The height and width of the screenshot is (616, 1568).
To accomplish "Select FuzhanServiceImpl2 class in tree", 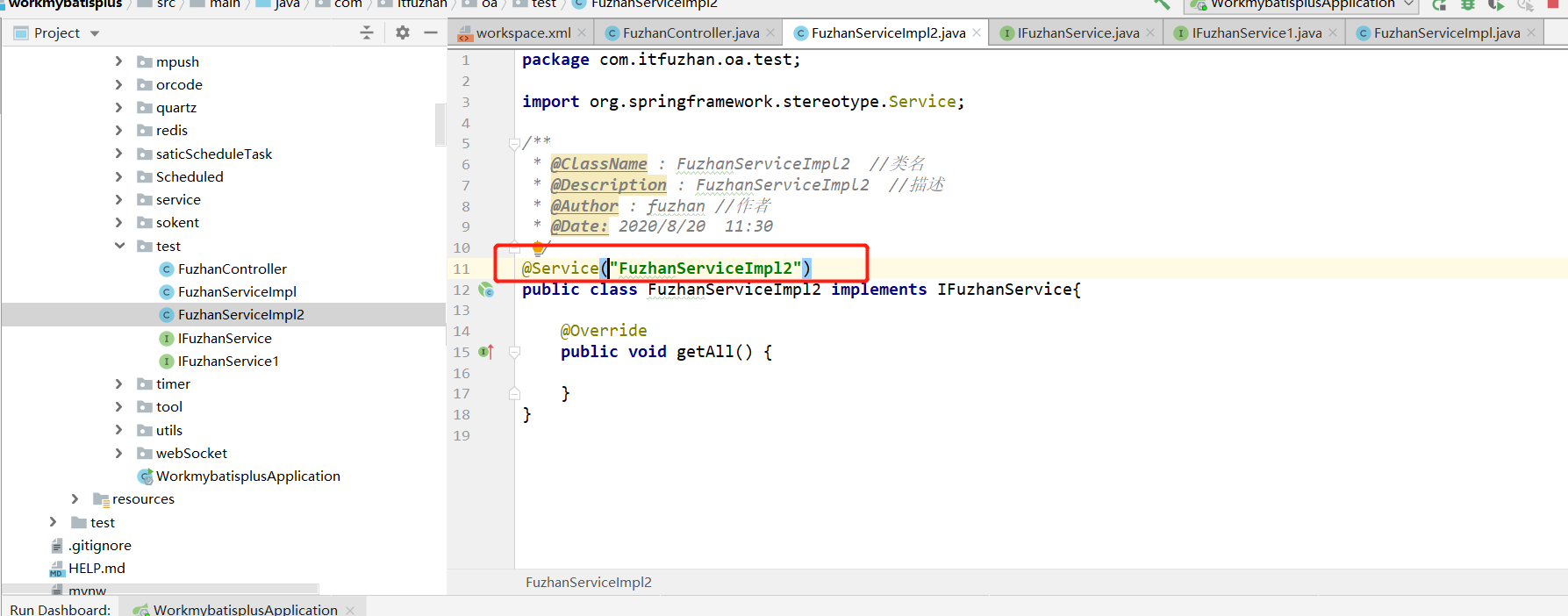I will [x=240, y=314].
